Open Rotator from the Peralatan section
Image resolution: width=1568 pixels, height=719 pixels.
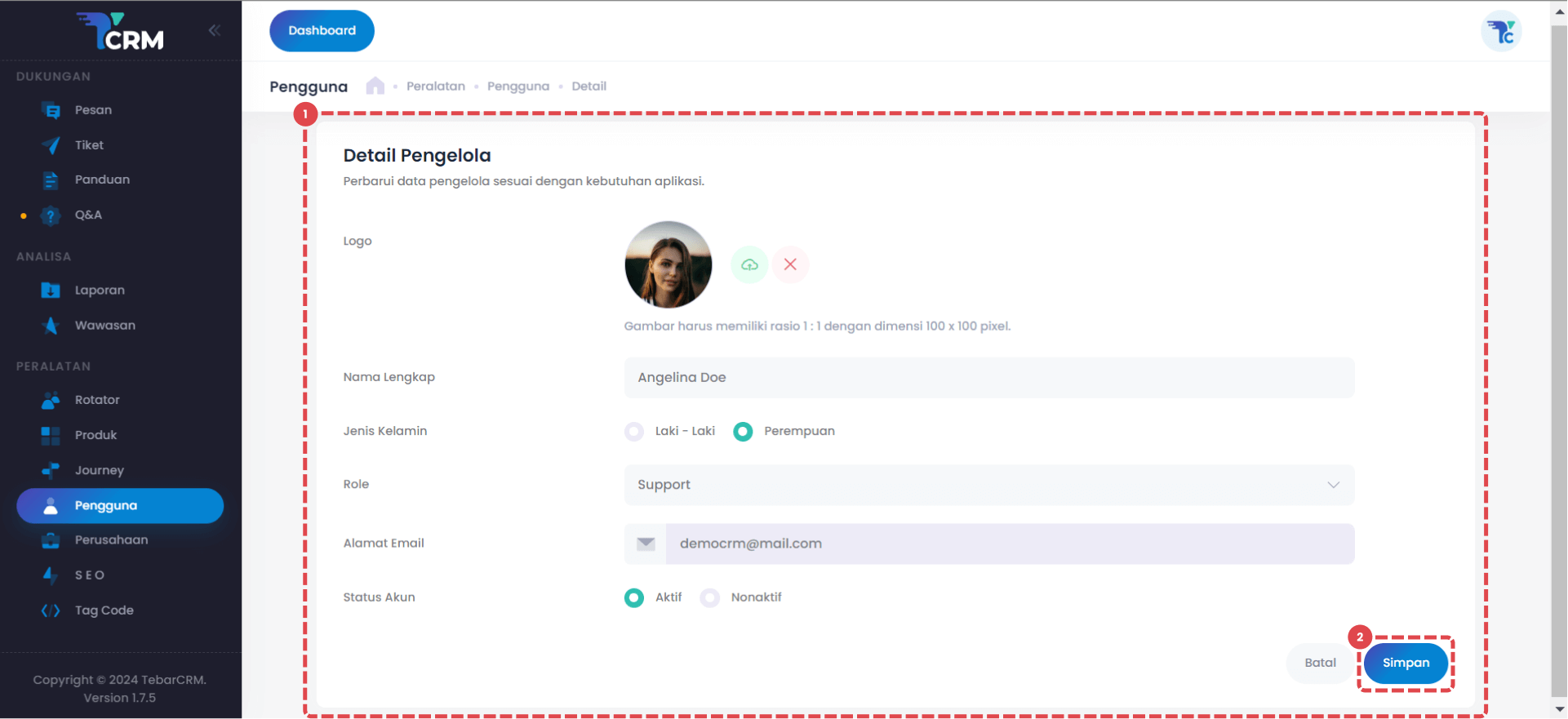[x=97, y=400]
